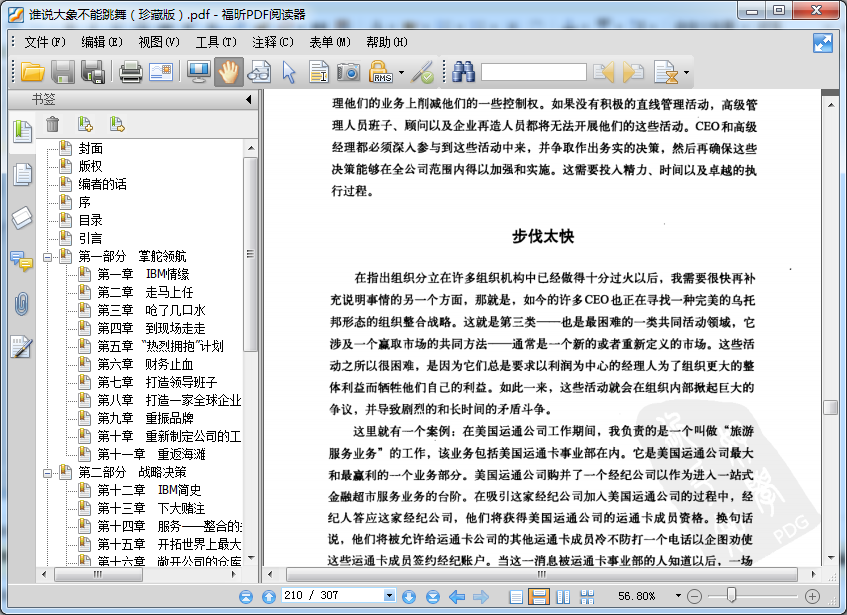The height and width of the screenshot is (615, 847).
Task: Click the add new bookmark icon
Action: pos(85,124)
